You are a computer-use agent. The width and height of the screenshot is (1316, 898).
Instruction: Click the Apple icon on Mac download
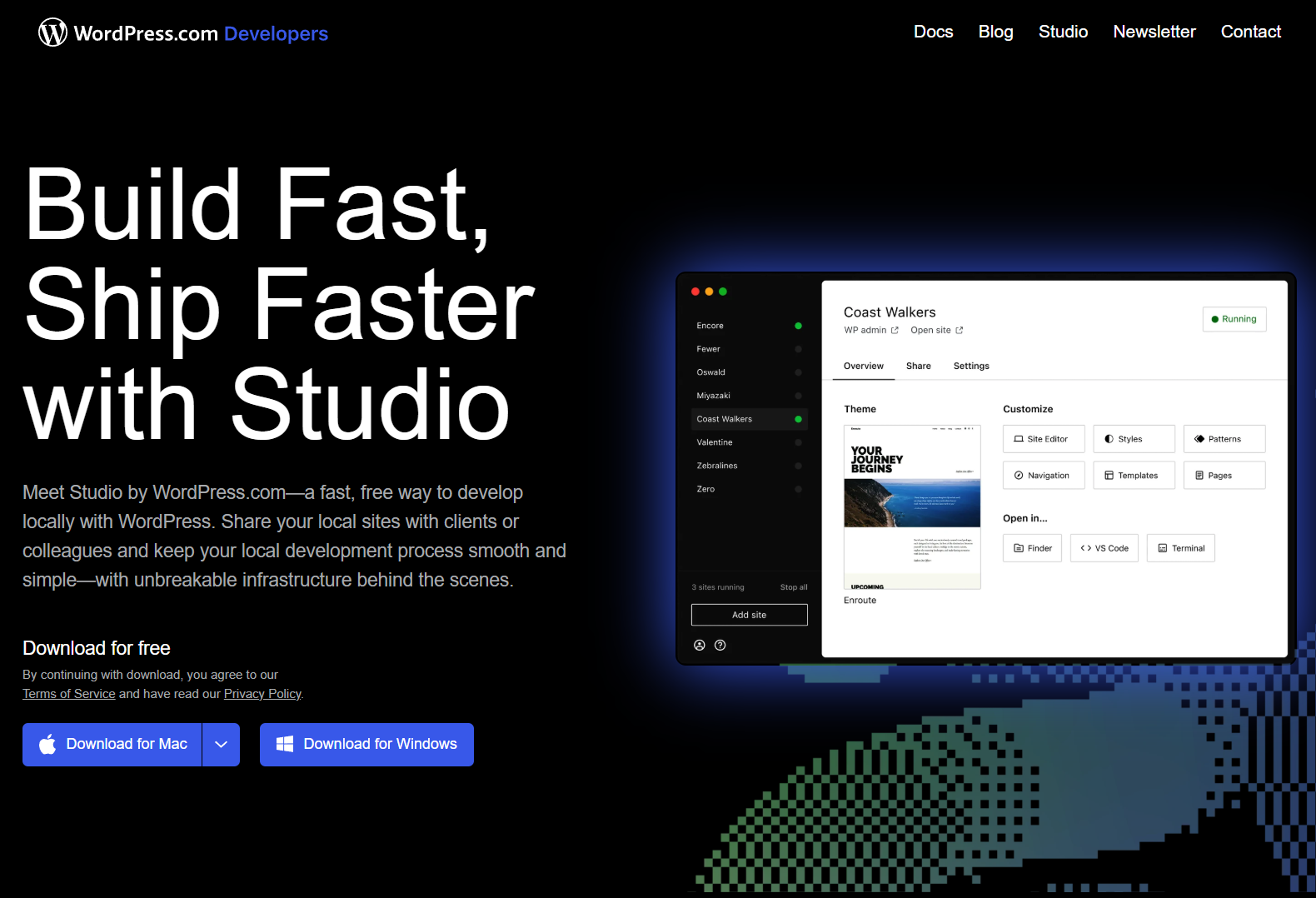(x=47, y=744)
